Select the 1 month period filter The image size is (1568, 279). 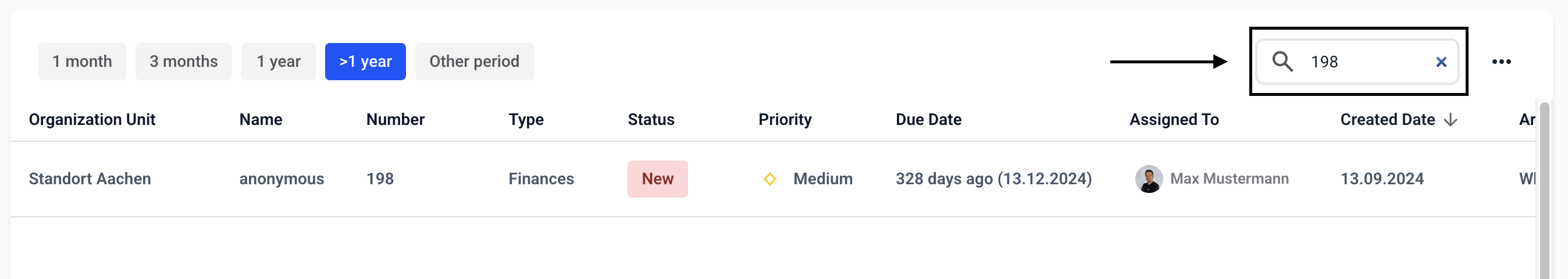click(x=82, y=62)
